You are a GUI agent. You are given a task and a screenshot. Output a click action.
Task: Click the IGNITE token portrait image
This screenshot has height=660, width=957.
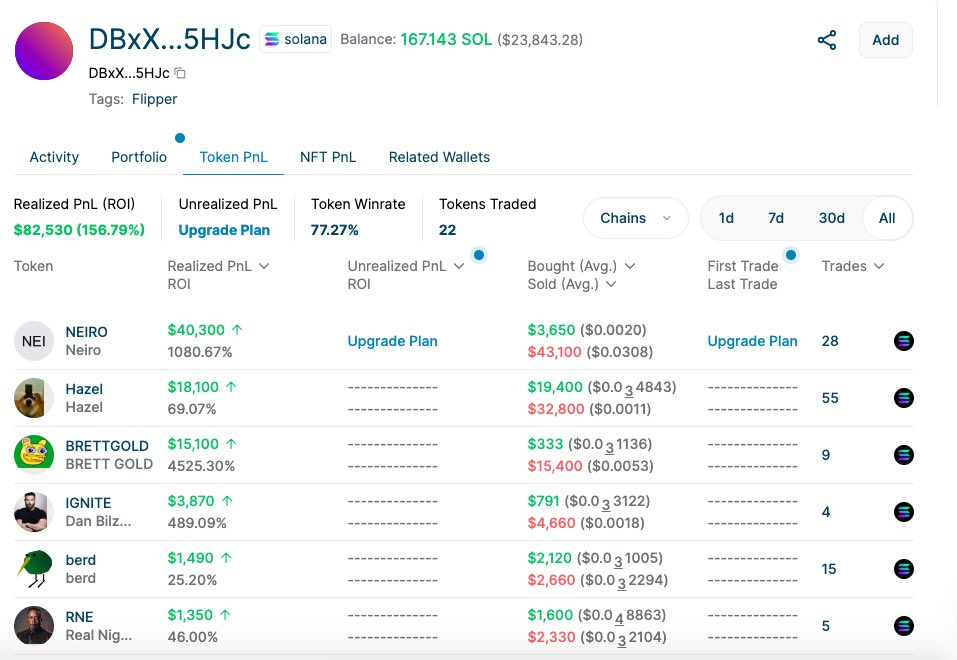(x=34, y=512)
